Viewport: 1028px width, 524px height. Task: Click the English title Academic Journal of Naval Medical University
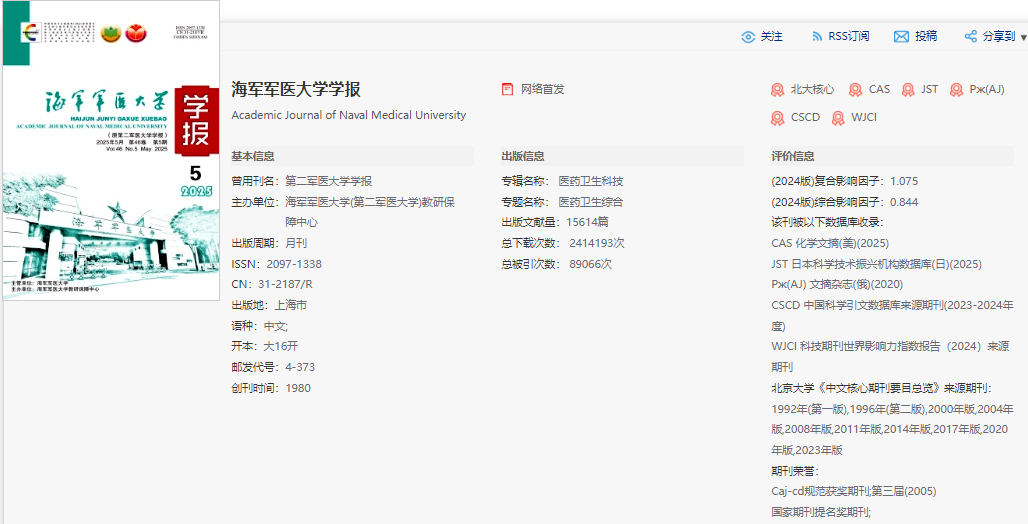[x=349, y=115]
